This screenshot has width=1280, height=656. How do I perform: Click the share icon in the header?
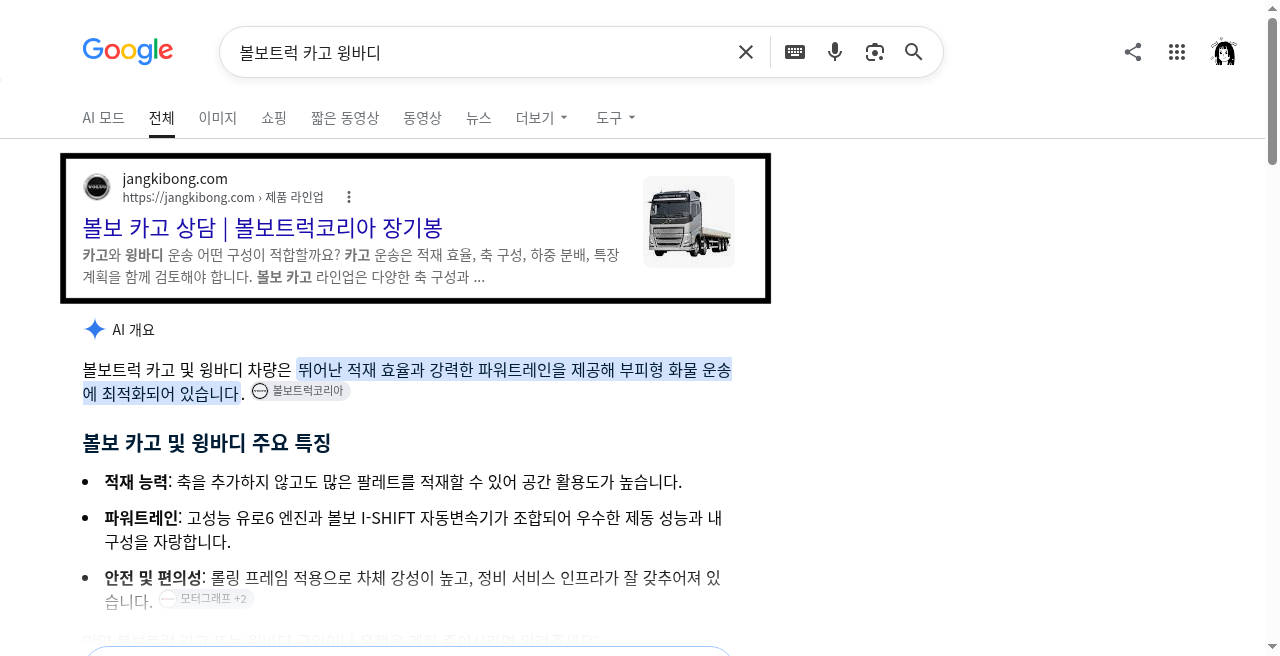click(1133, 52)
